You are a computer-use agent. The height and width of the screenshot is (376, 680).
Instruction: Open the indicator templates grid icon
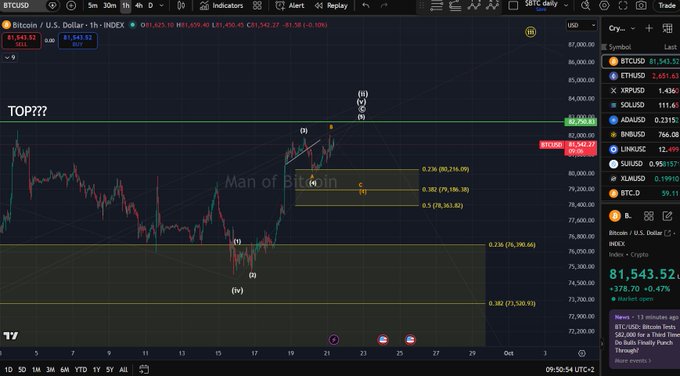[258, 6]
